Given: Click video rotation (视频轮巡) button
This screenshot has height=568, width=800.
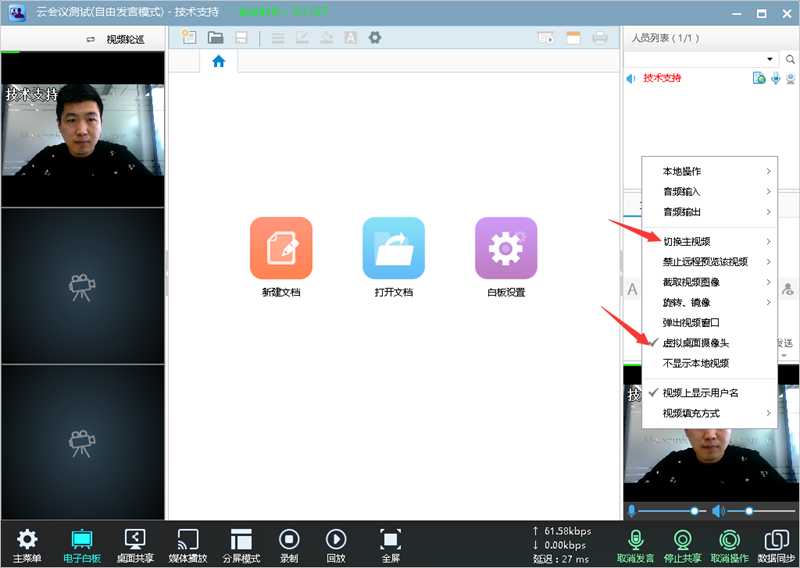Looking at the screenshot, I should pyautogui.click(x=116, y=39).
